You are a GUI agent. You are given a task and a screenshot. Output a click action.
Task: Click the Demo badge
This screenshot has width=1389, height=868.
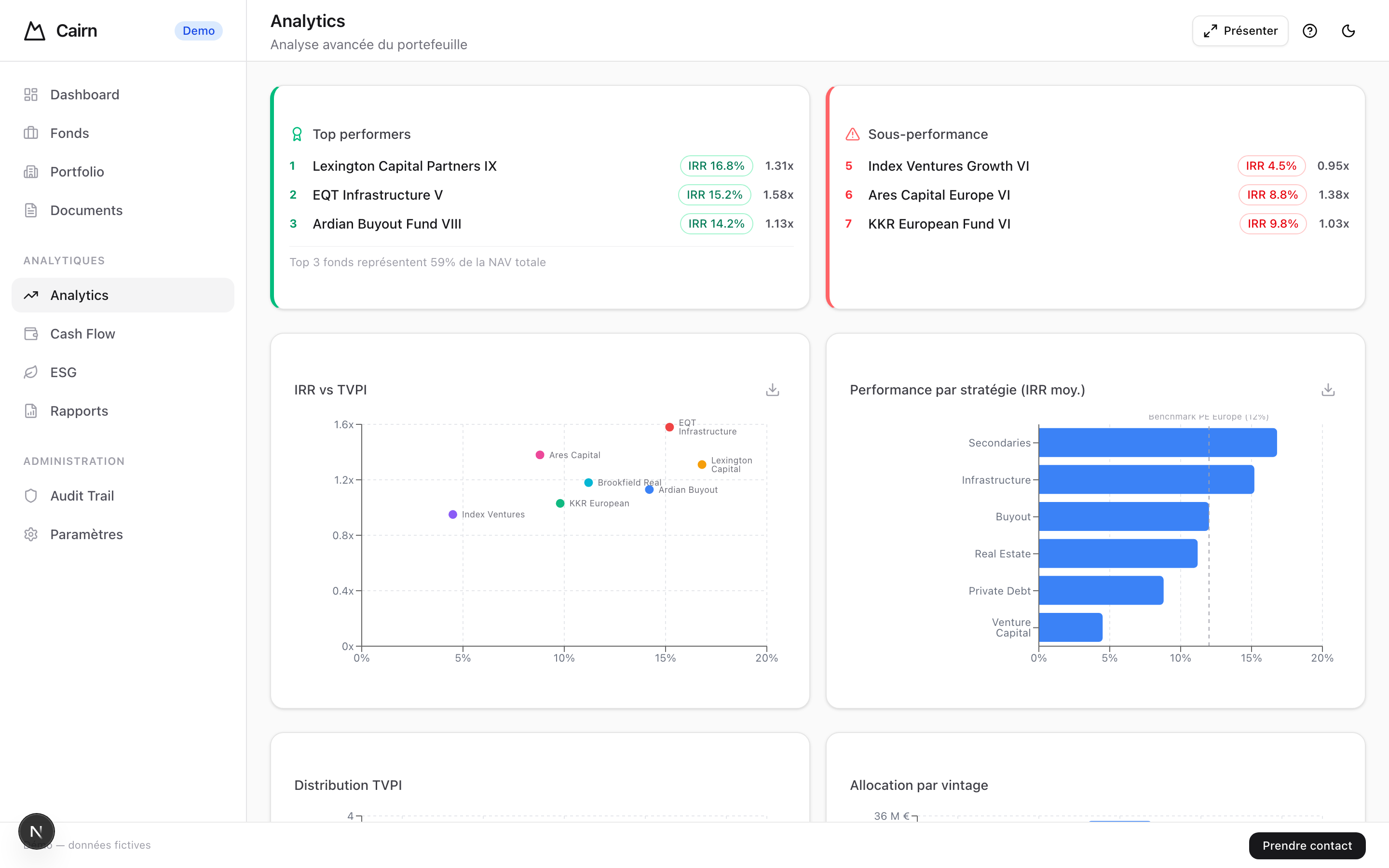[x=198, y=31]
